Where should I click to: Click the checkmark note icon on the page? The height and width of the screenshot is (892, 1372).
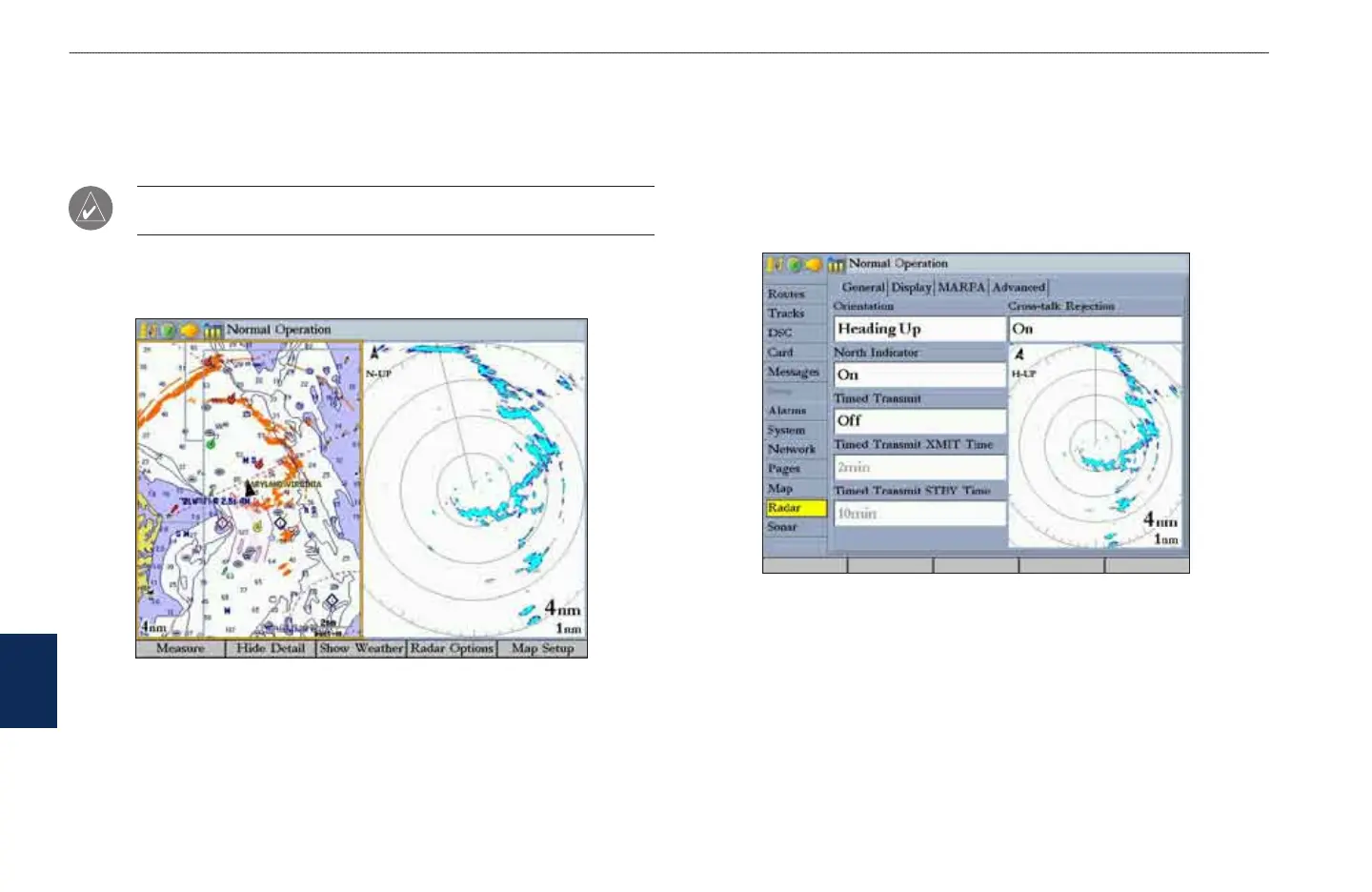91,209
